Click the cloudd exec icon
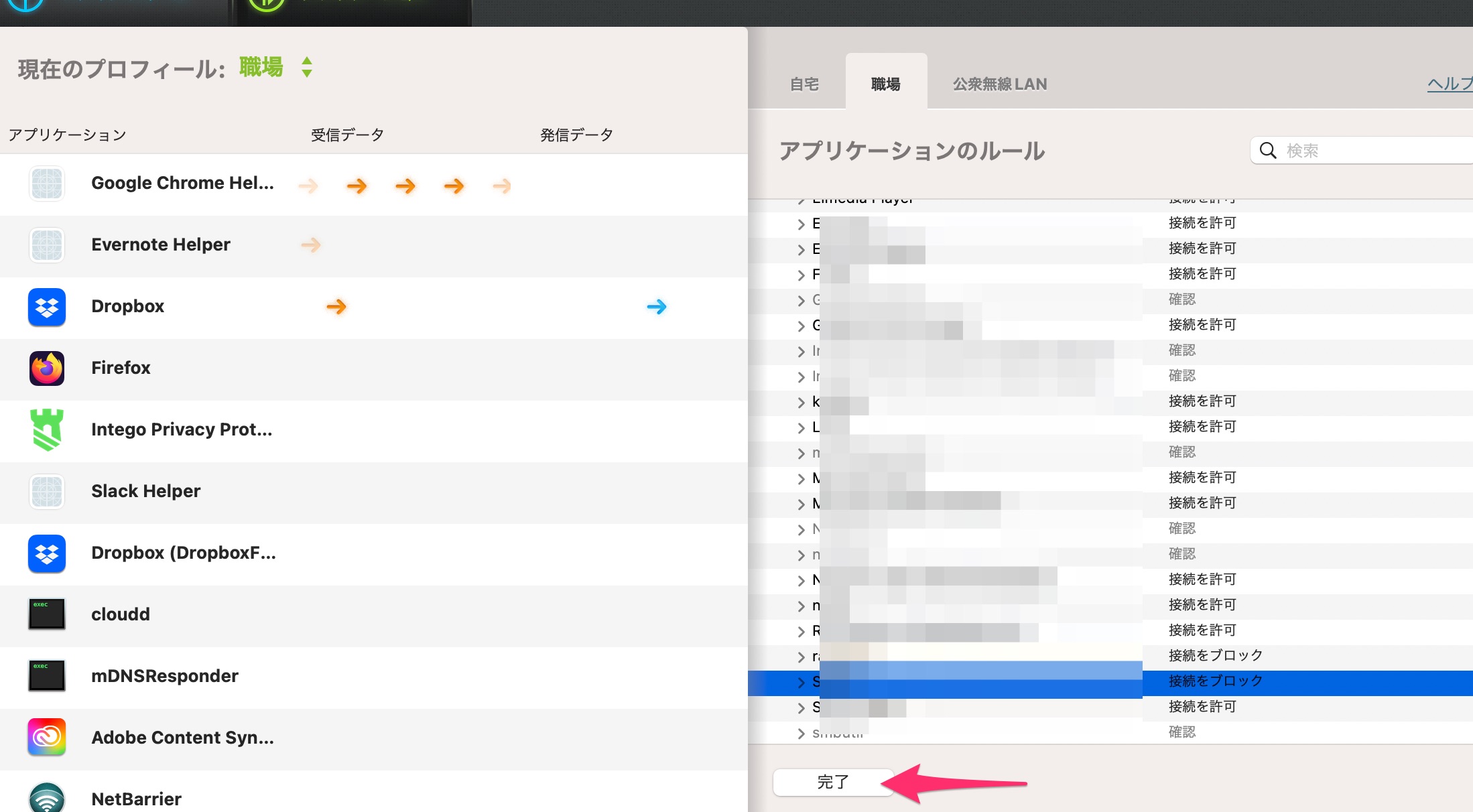This screenshot has width=1473, height=812. 47,614
